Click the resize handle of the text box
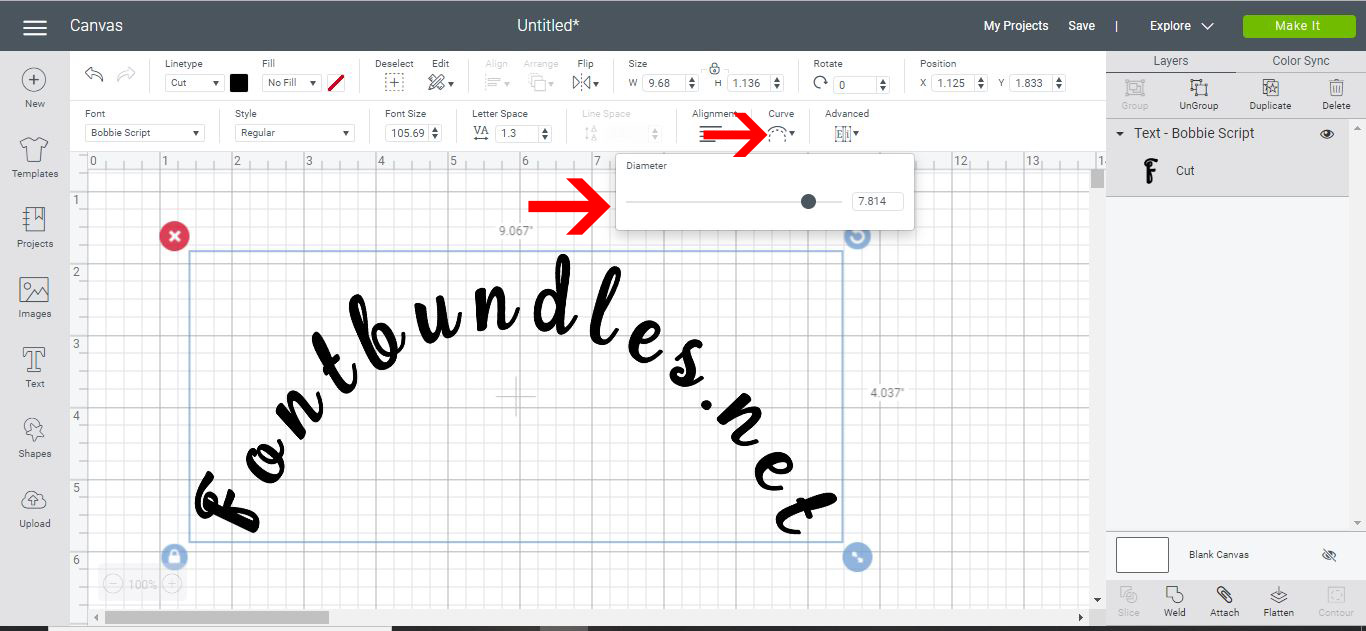 click(857, 556)
